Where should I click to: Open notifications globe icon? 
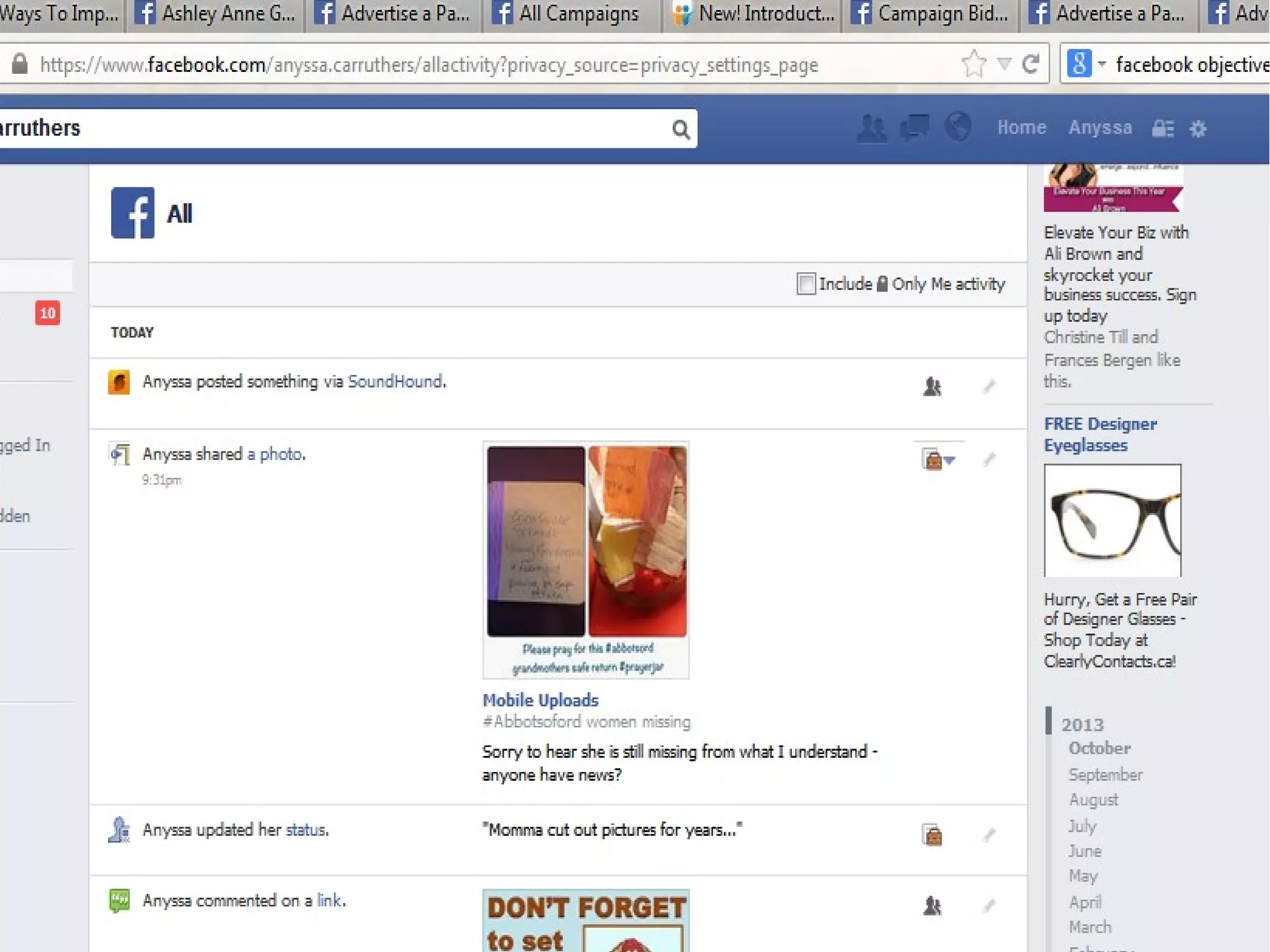957,127
